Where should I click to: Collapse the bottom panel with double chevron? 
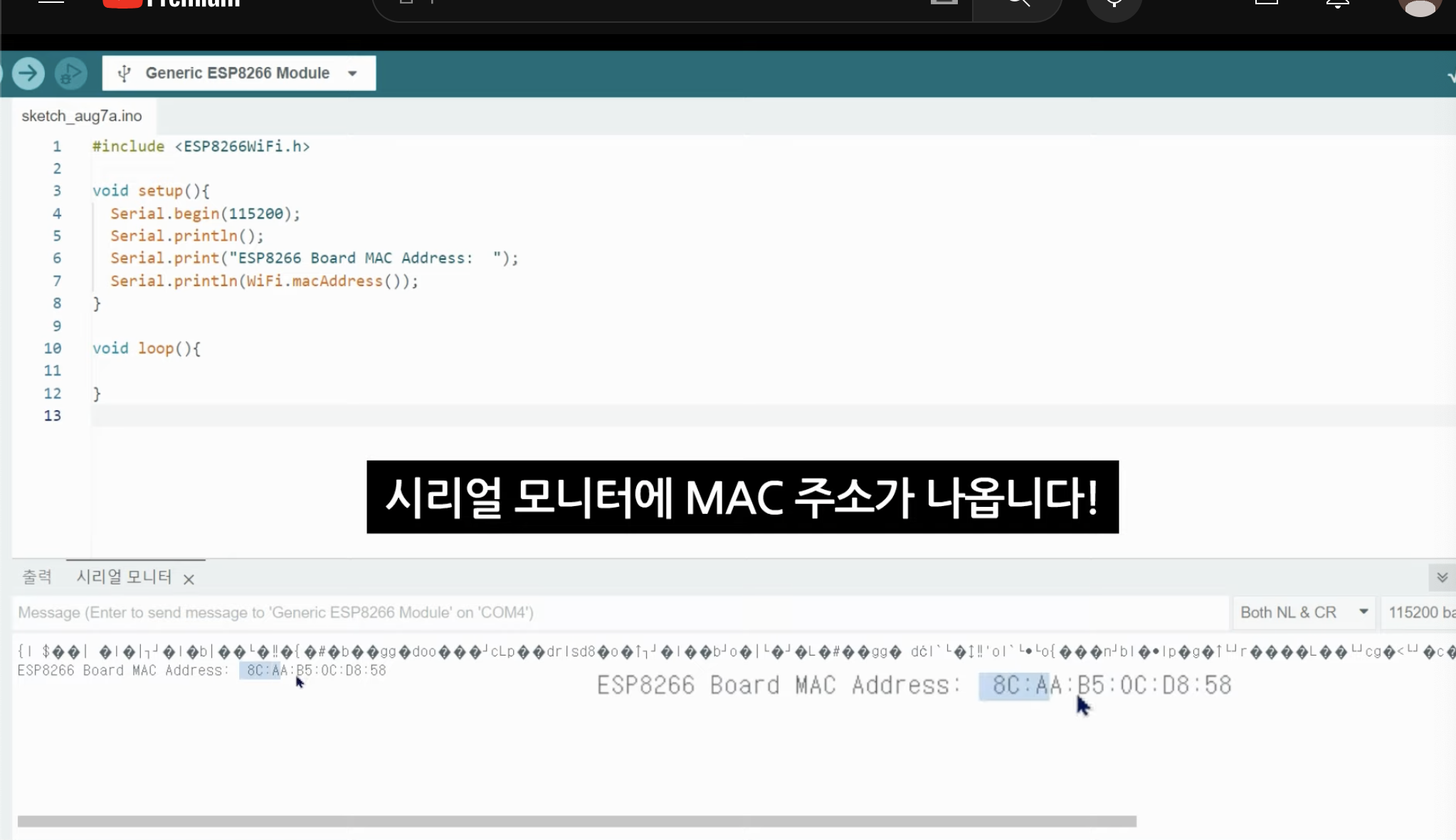1442,577
